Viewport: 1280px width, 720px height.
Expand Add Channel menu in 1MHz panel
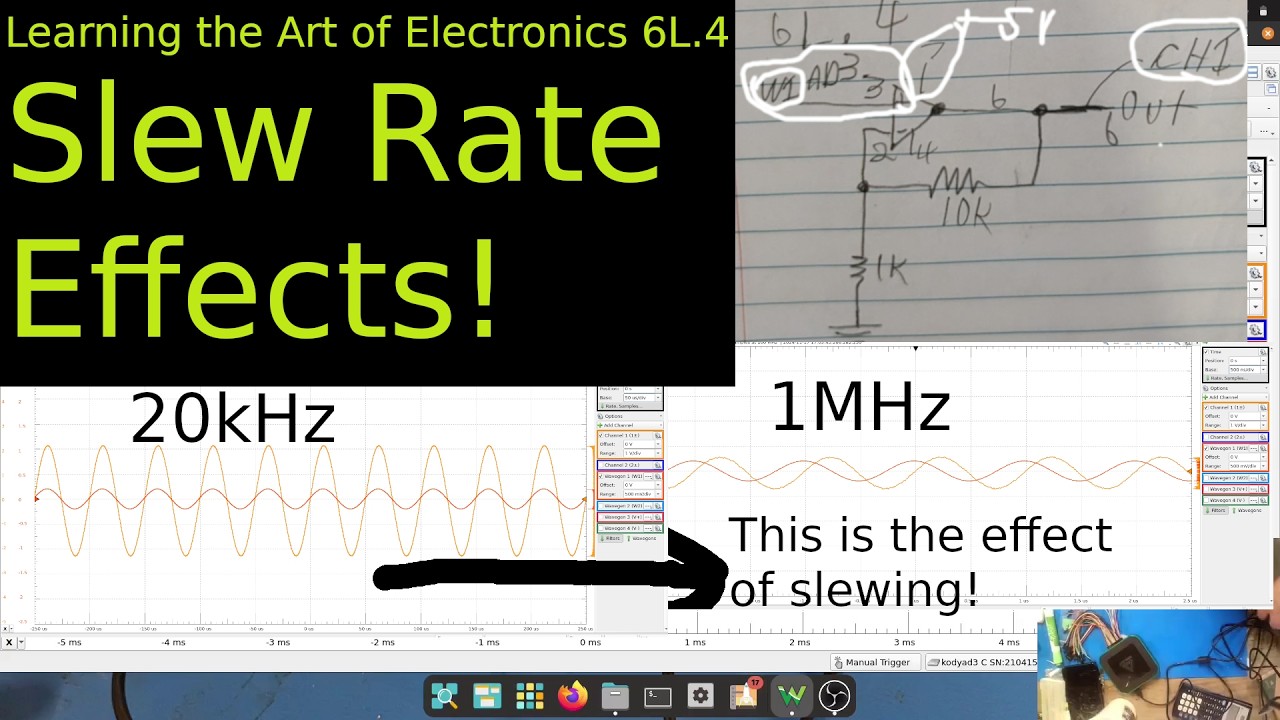tap(1235, 397)
